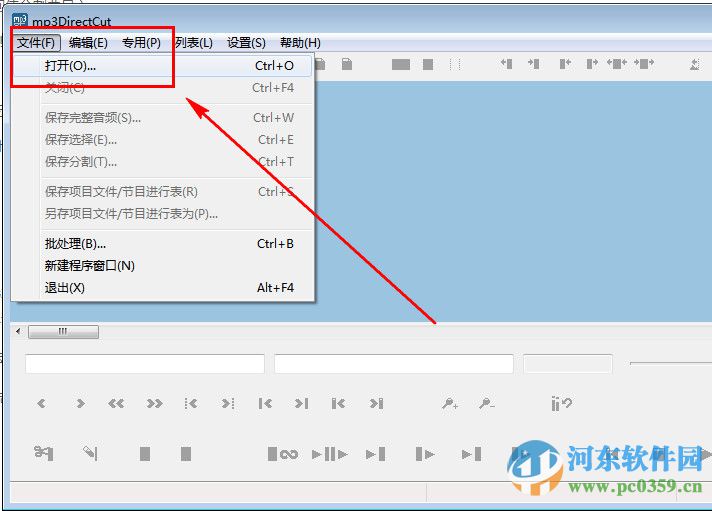The image size is (712, 511).
Task: Click the small solid square icon in top toolbar
Action: pyautogui.click(x=428, y=64)
